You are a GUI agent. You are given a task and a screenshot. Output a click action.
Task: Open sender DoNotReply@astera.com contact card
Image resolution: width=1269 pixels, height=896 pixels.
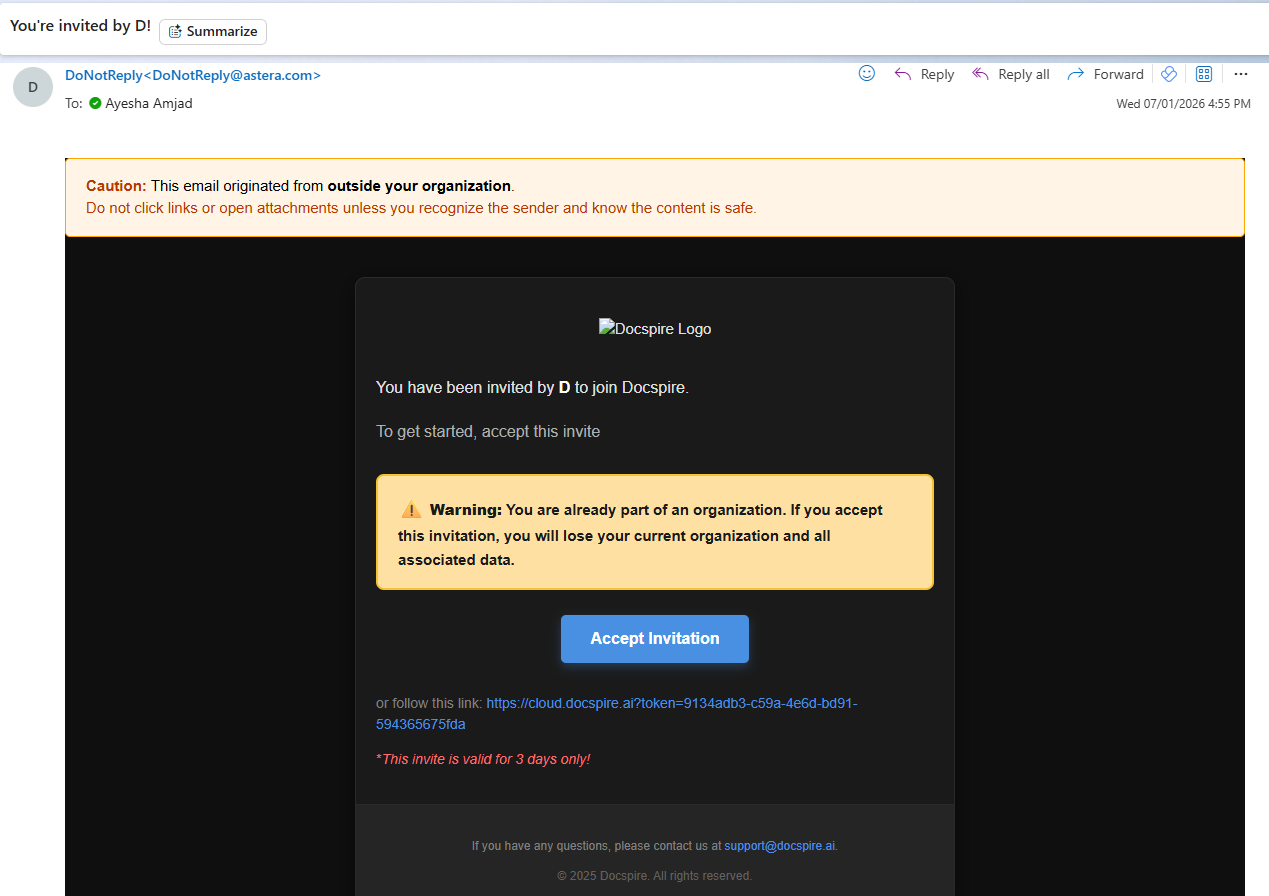(x=193, y=75)
